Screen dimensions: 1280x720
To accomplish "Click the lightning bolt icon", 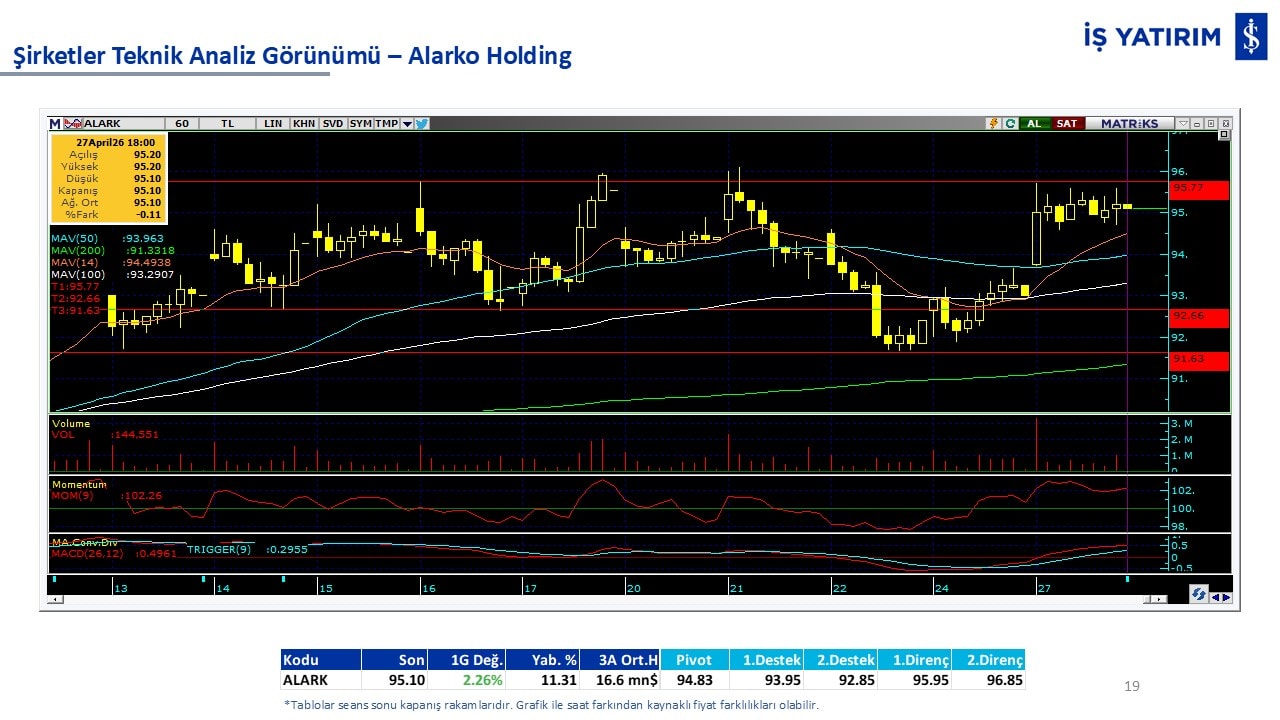I will coord(993,124).
